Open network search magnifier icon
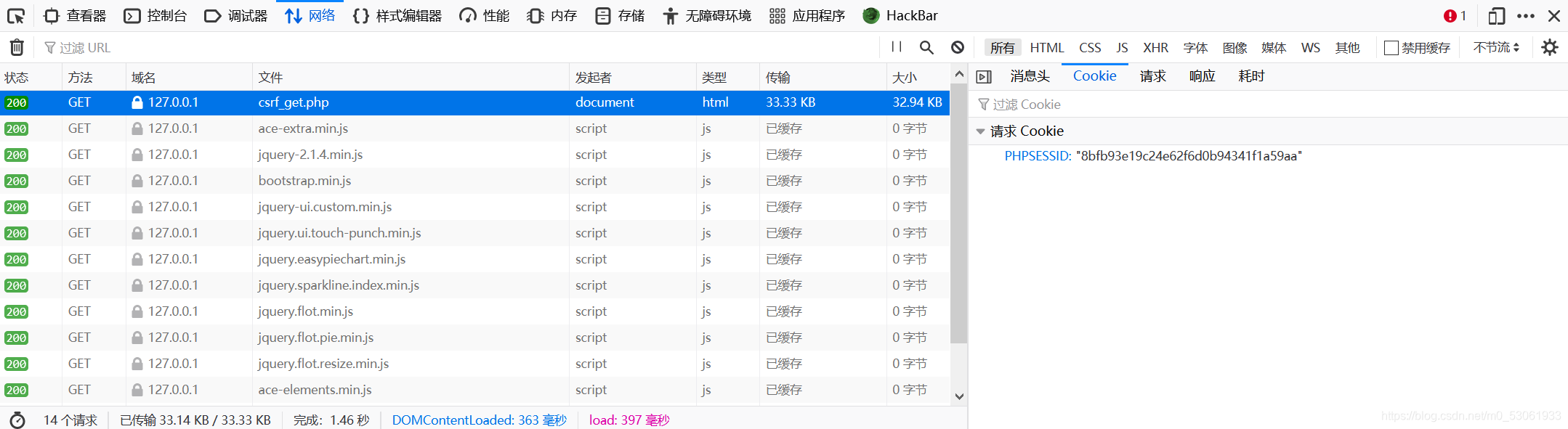Screen dimensions: 1568x429 pos(926,47)
